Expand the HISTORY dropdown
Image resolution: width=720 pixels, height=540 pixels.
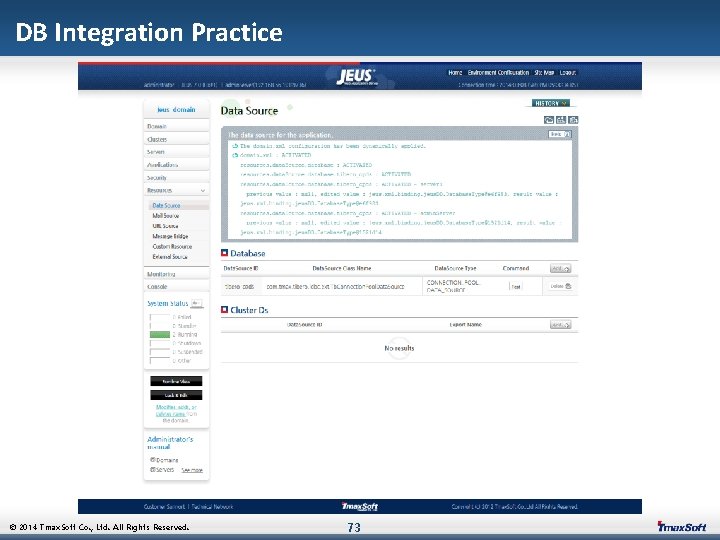[551, 103]
